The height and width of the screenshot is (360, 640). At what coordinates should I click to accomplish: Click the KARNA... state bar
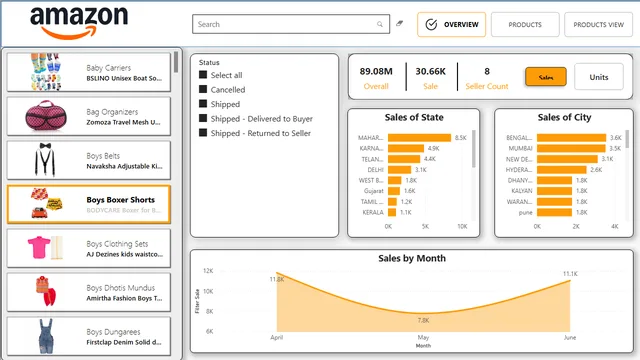coord(406,148)
